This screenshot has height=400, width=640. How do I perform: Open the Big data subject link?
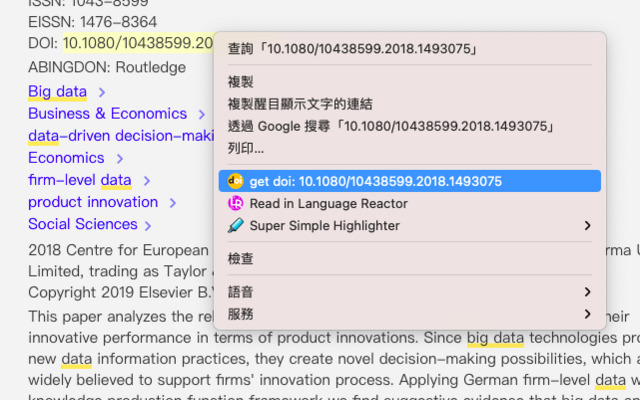[x=57, y=92]
